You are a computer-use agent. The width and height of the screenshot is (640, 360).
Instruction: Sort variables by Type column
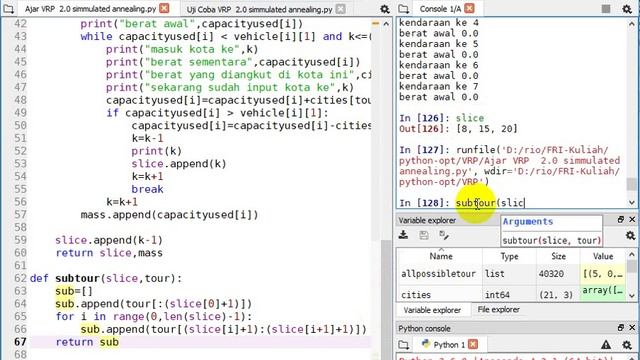[509, 256]
